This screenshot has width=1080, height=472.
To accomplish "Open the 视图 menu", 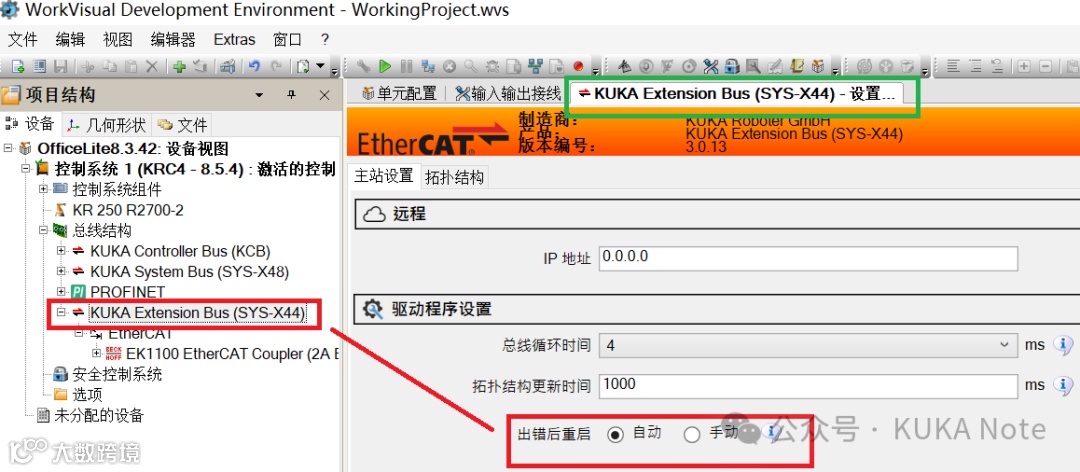I will click(x=118, y=39).
